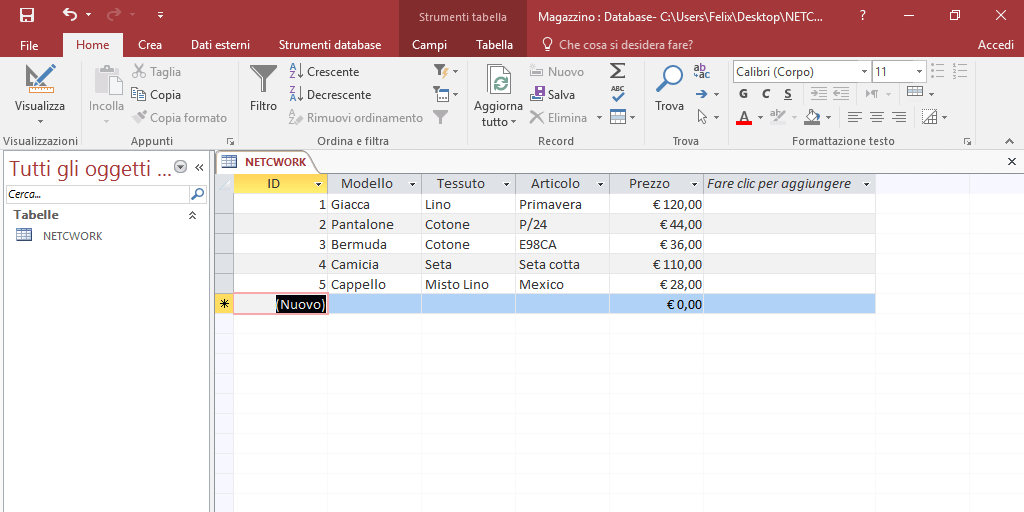Close the NETCWORK table with X

point(1012,161)
